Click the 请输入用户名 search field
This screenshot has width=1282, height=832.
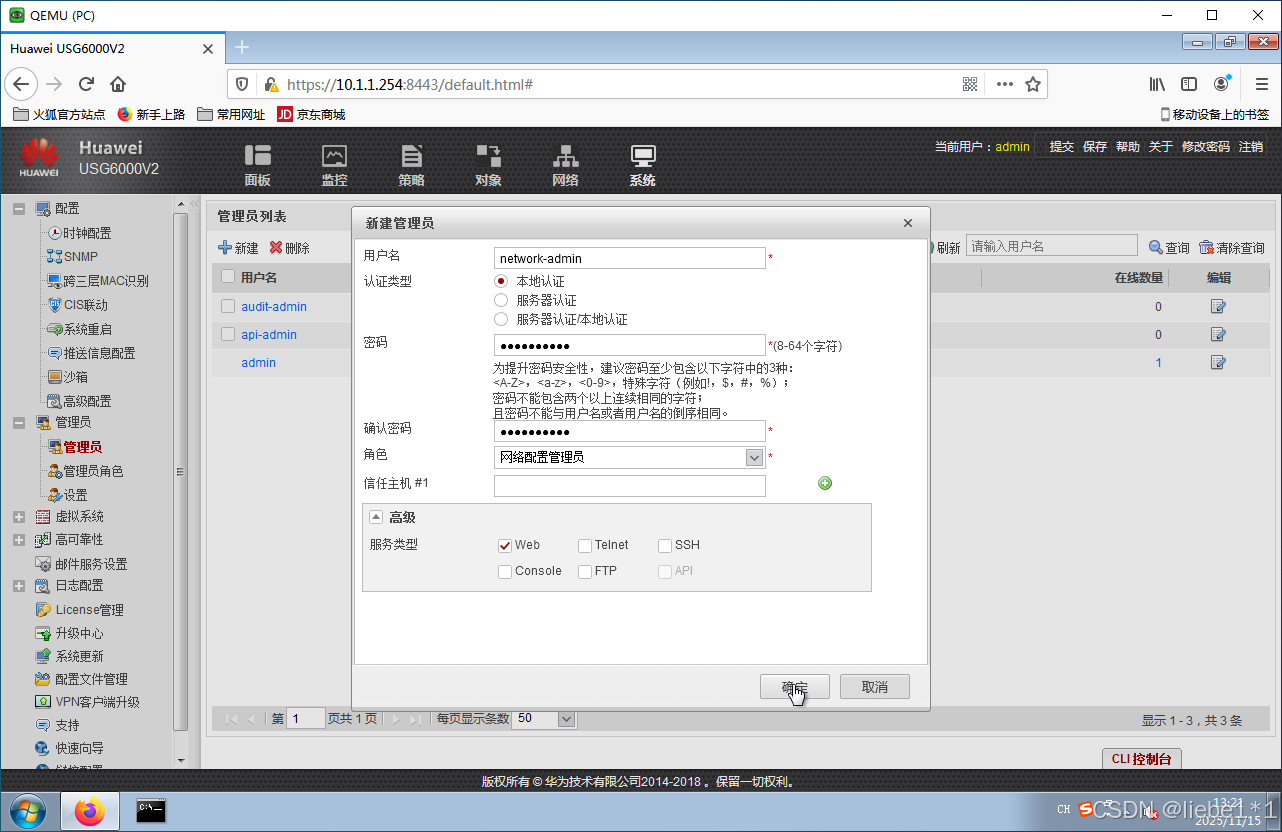[1052, 246]
